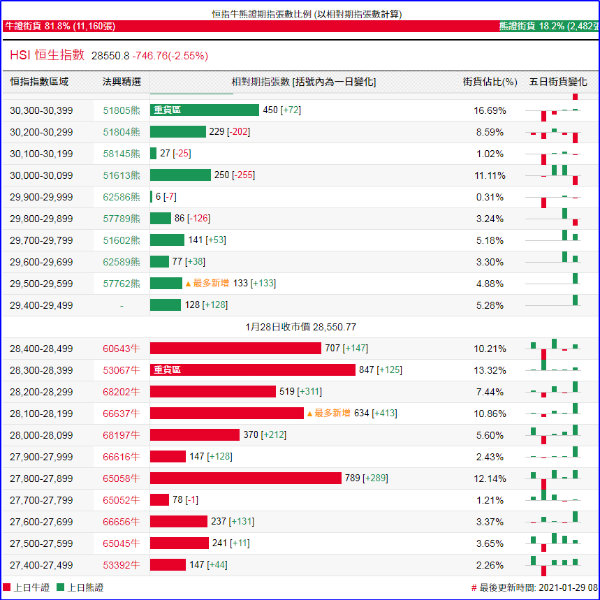The image size is (600, 600).
Task: Open five-day sparkline for 28,000-28,099 row
Action: click(x=553, y=434)
